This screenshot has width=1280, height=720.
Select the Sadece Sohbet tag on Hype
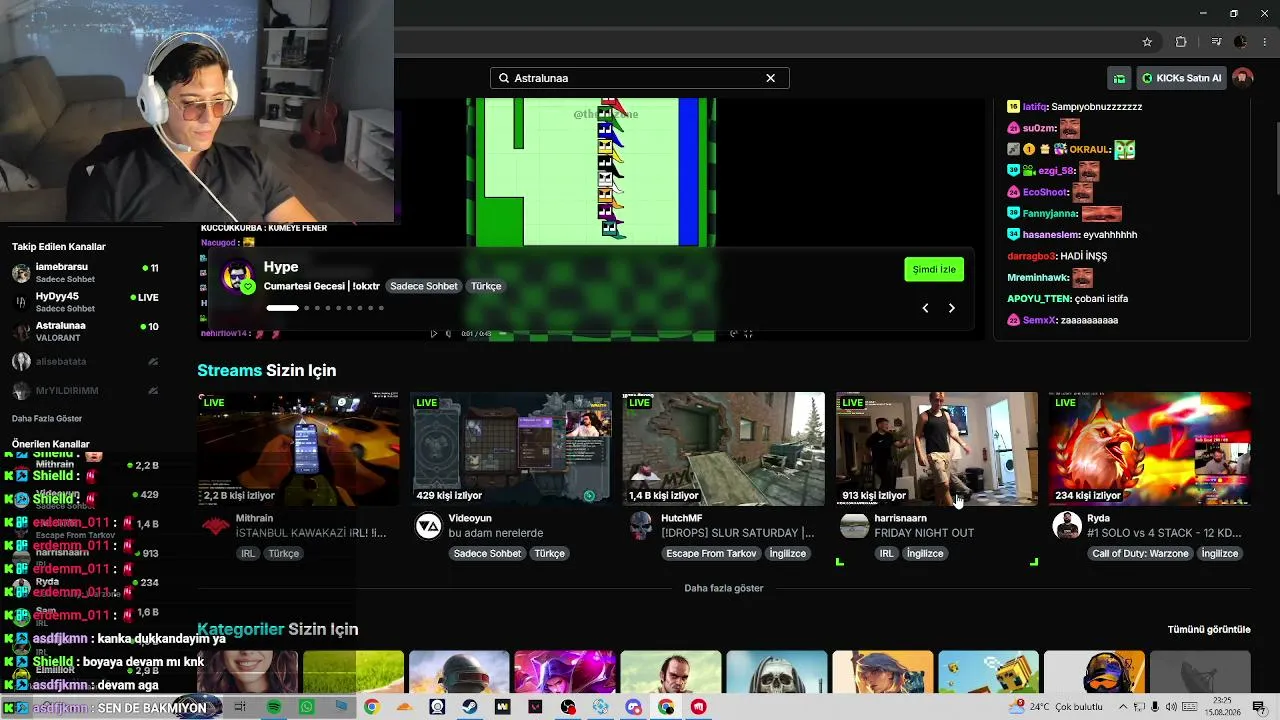point(424,286)
